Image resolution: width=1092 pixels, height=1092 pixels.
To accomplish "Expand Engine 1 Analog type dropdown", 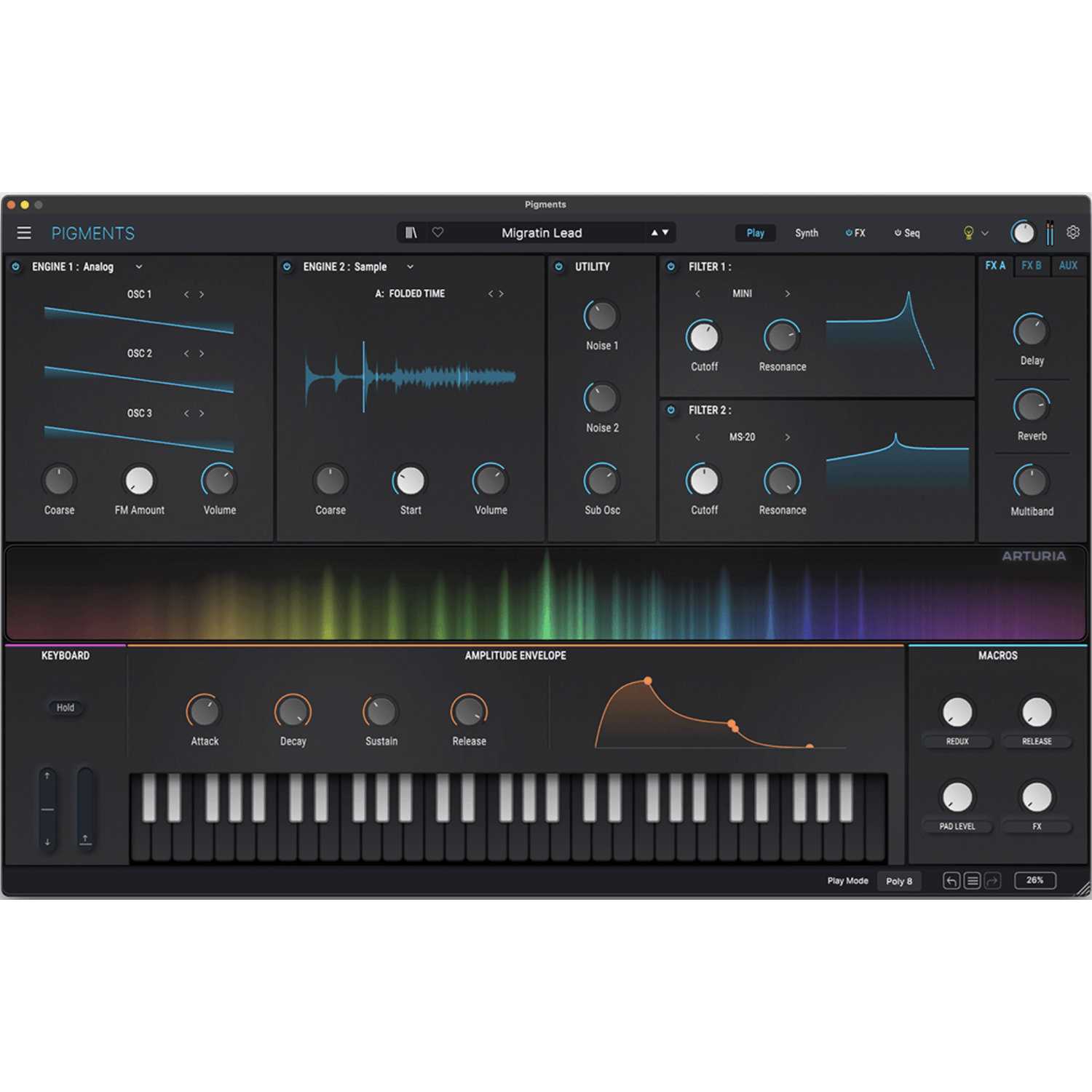I will 139,266.
